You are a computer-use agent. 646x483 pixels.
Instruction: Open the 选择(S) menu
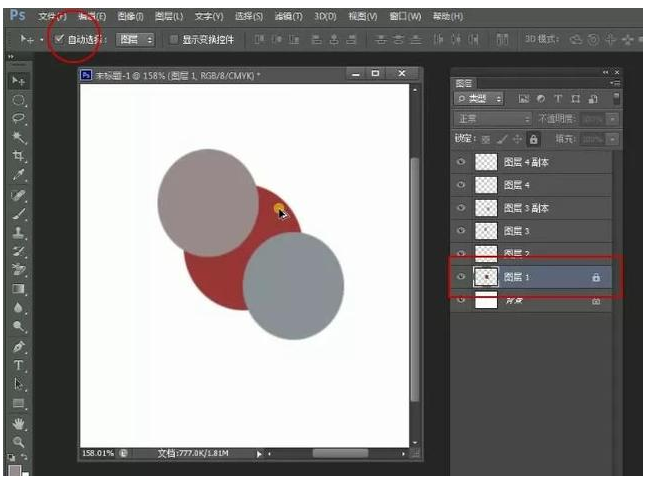point(249,17)
